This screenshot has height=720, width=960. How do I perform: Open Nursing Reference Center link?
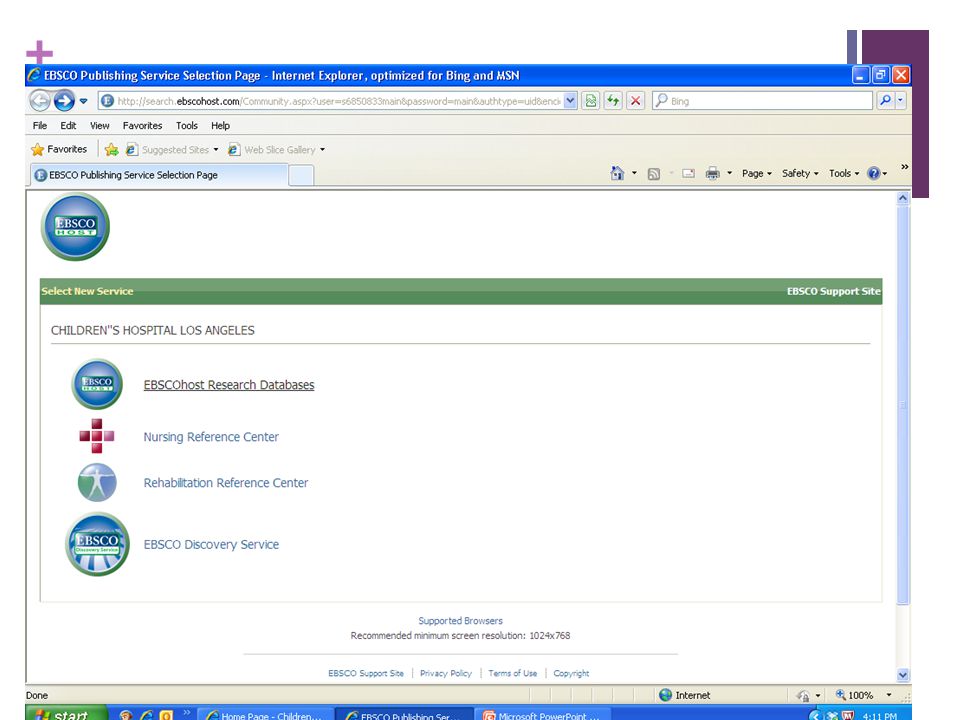tap(211, 437)
